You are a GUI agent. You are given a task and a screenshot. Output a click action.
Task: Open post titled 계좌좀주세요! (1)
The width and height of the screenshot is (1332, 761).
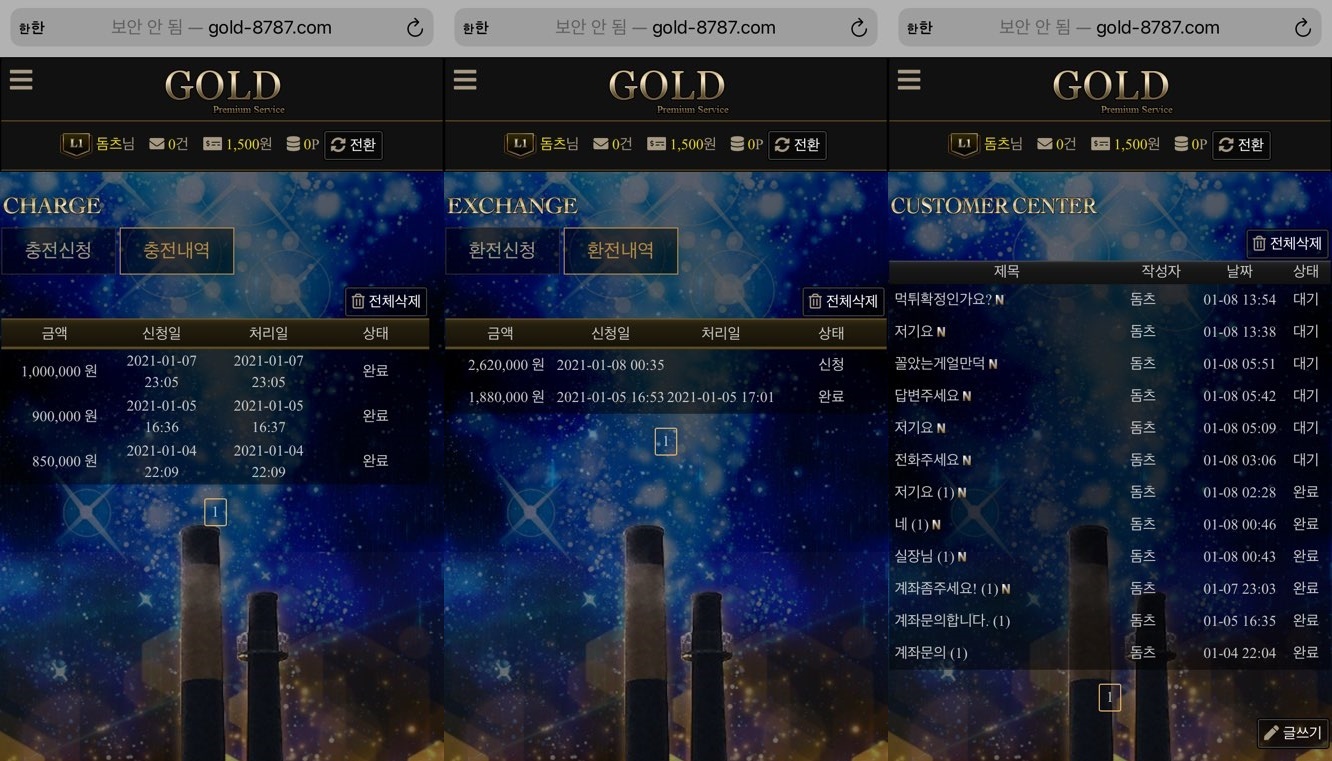point(946,588)
